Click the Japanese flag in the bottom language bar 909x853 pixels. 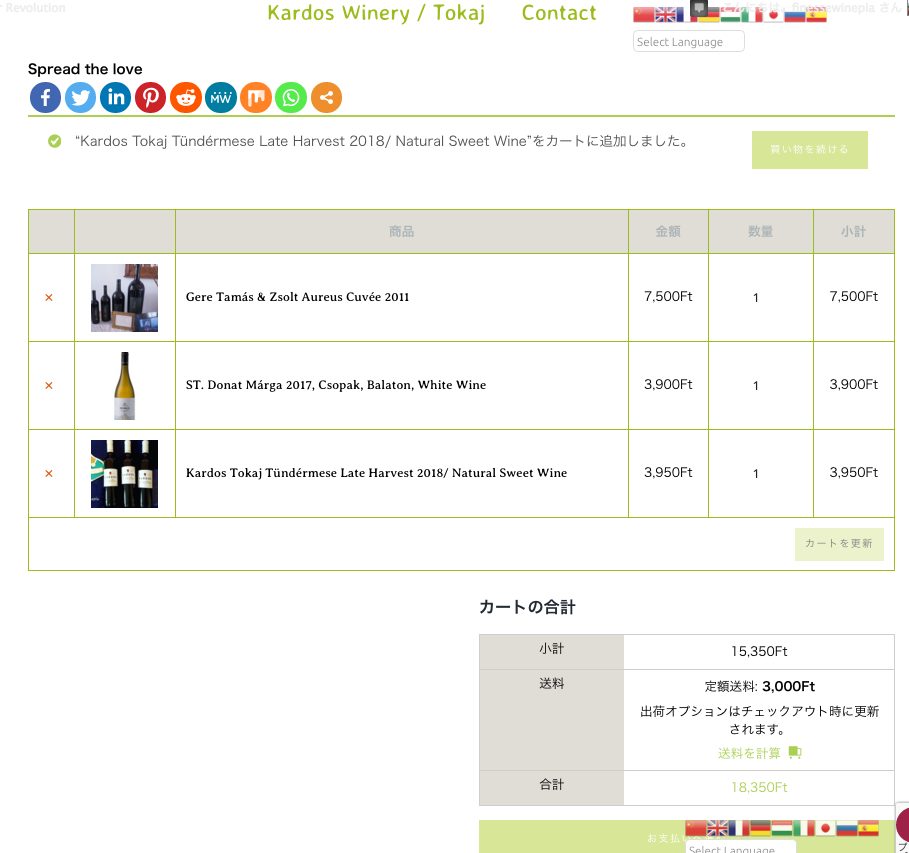tap(825, 828)
